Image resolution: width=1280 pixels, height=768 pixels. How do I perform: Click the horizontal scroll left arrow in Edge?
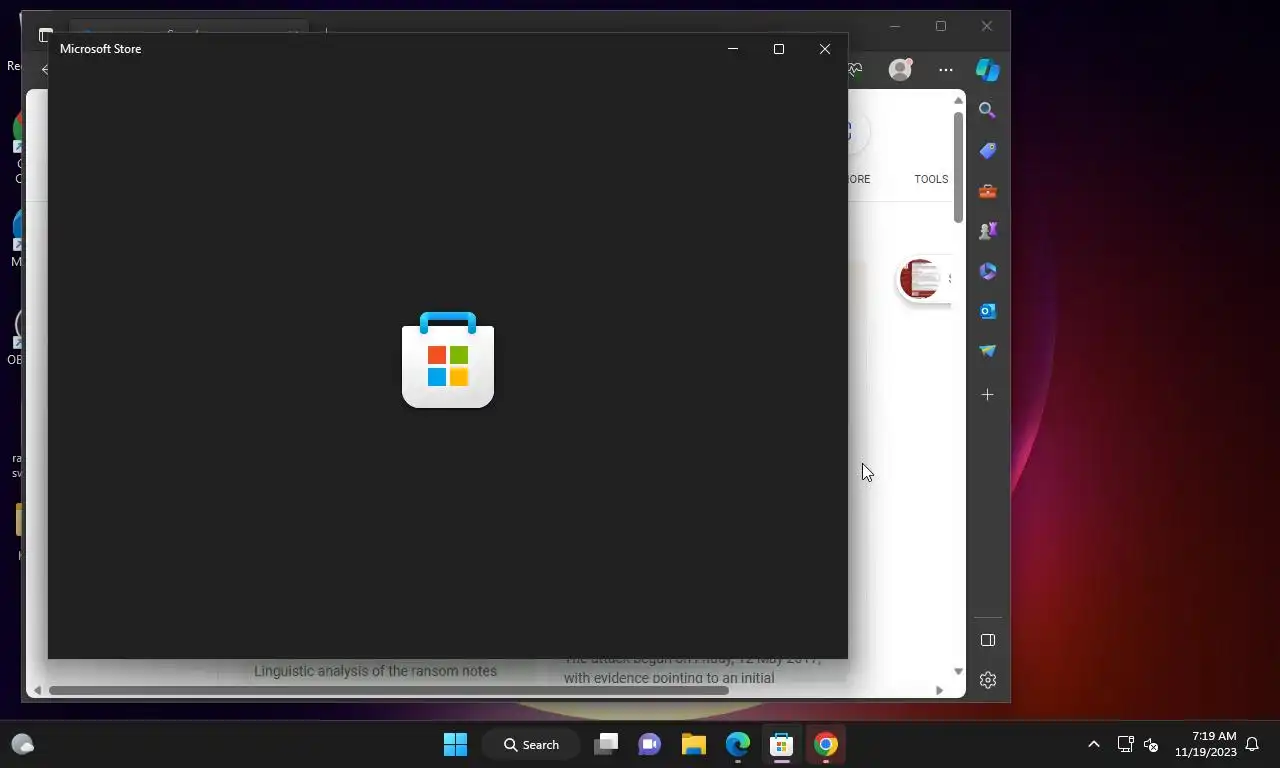tap(37, 690)
